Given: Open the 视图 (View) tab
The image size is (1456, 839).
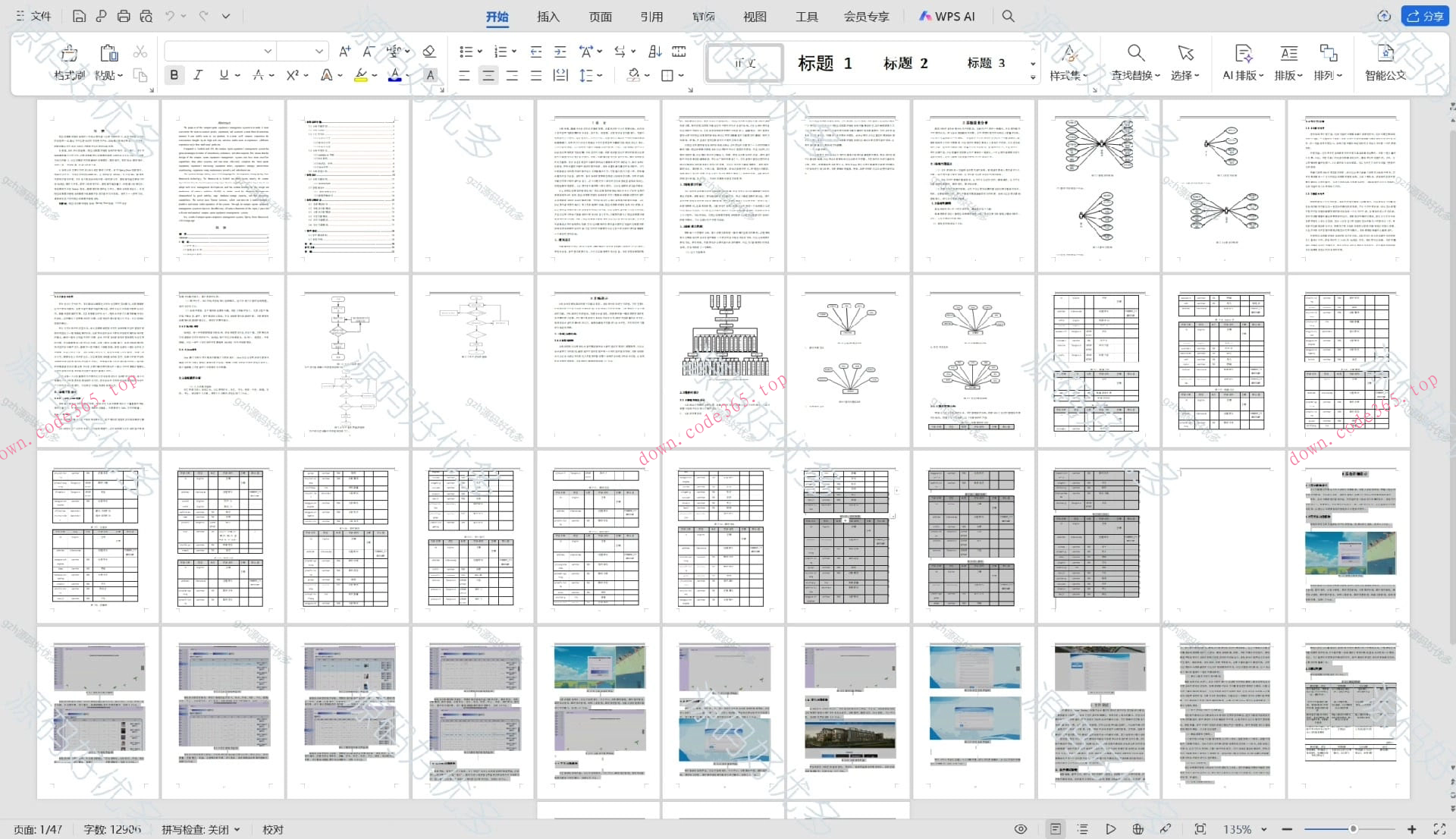Looking at the screenshot, I should coord(754,17).
